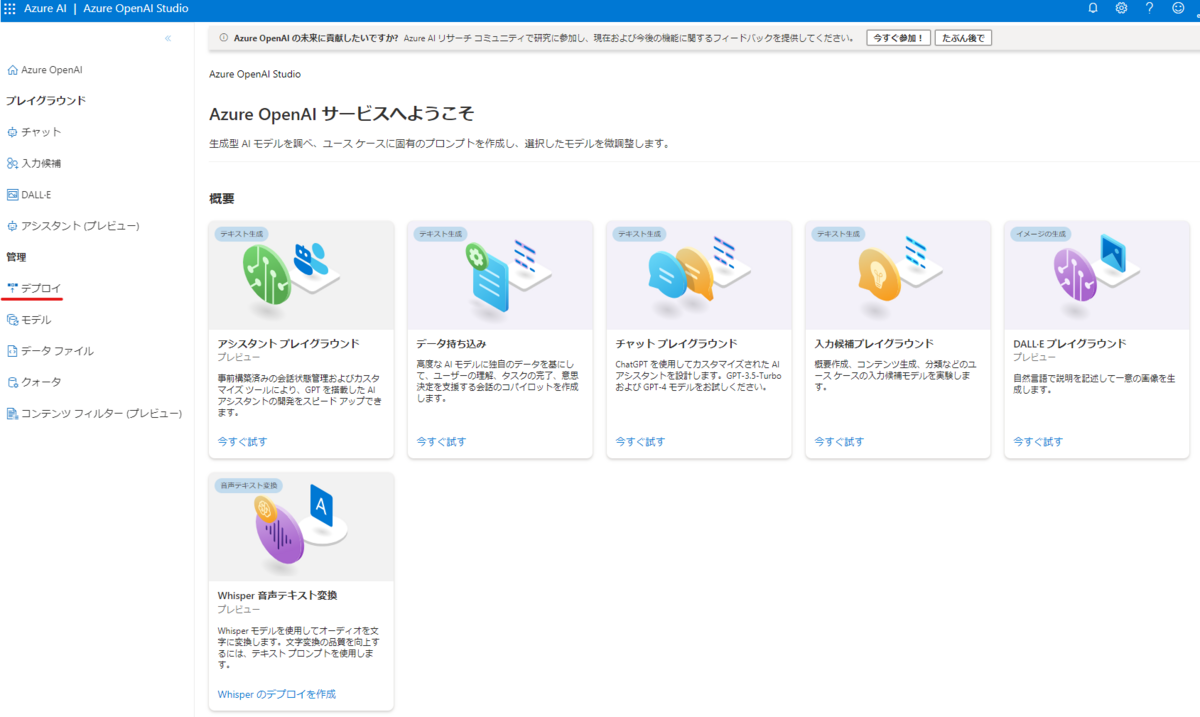This screenshot has height=717, width=1200.
Task: Select DALL-E in the sidebar
Action: [x=40, y=194]
